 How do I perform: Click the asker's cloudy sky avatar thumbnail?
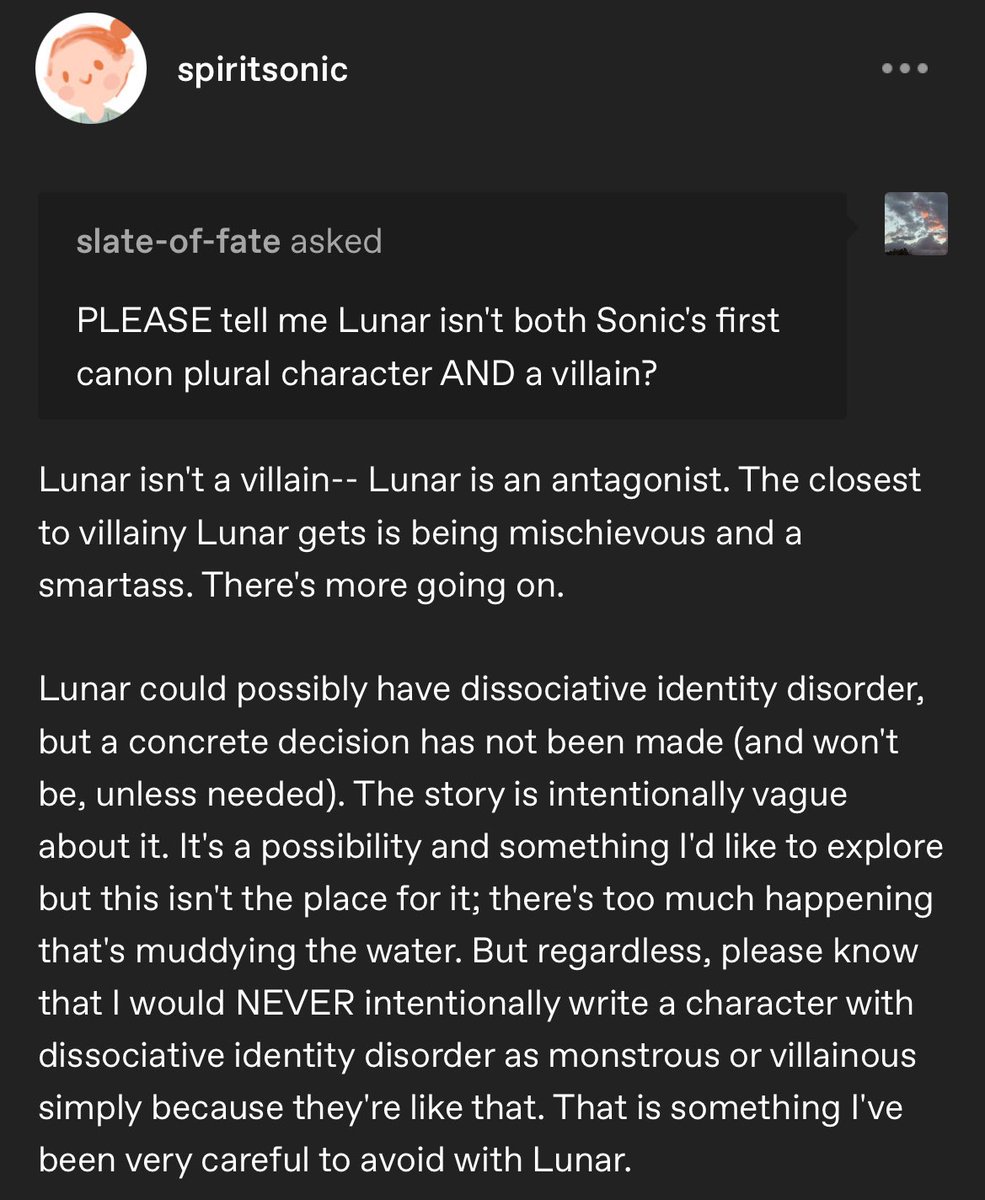point(916,223)
